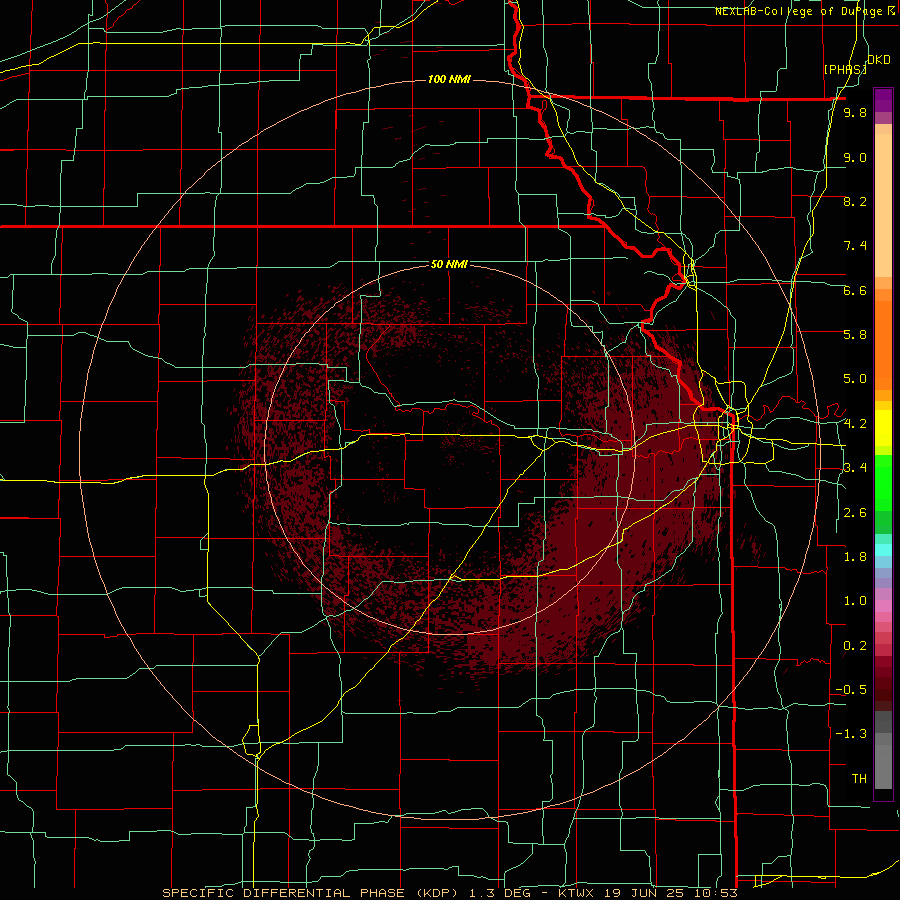Screen dimensions: 900x900
Task: Click the 6.6 value on the color scale
Action: click(855, 290)
